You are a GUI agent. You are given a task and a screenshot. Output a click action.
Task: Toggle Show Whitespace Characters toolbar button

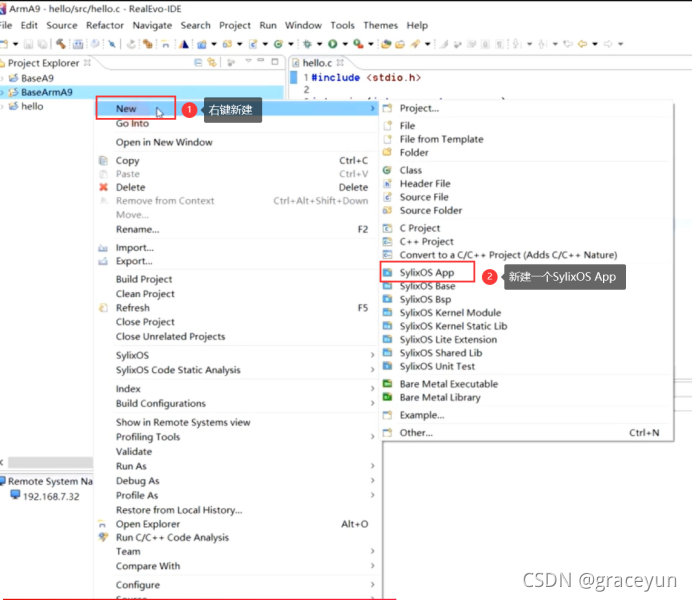(499, 44)
